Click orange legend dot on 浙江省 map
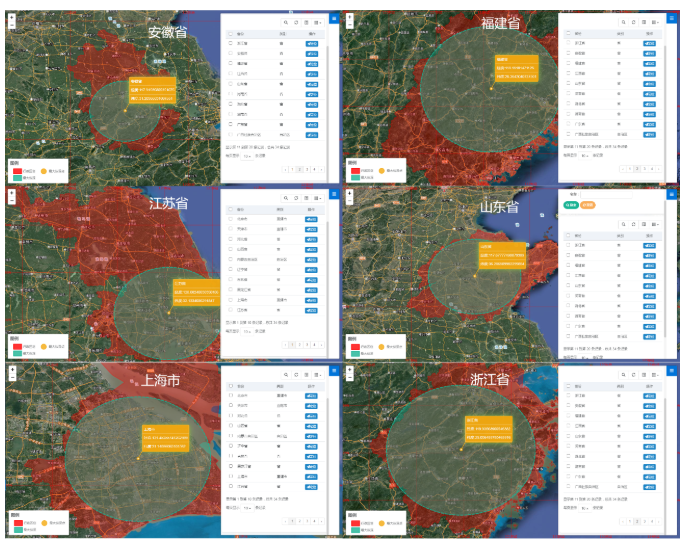The height and width of the screenshot is (541, 686). [x=382, y=523]
